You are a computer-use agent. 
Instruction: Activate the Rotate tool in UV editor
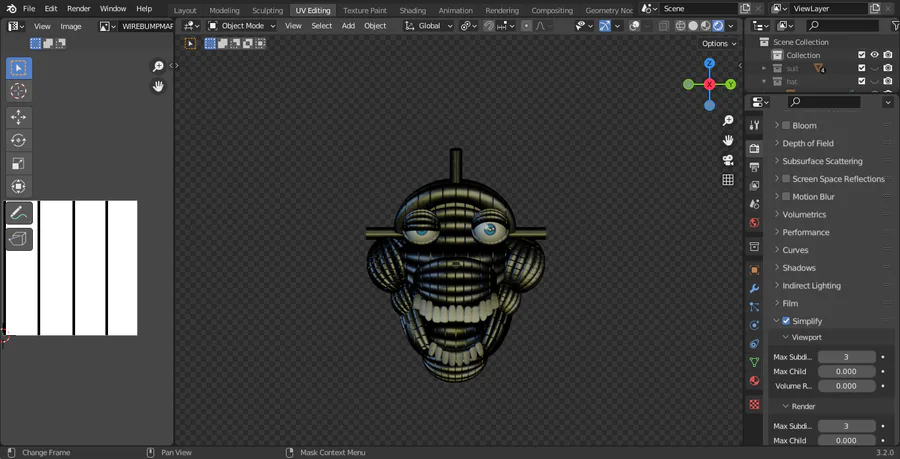pyautogui.click(x=18, y=140)
